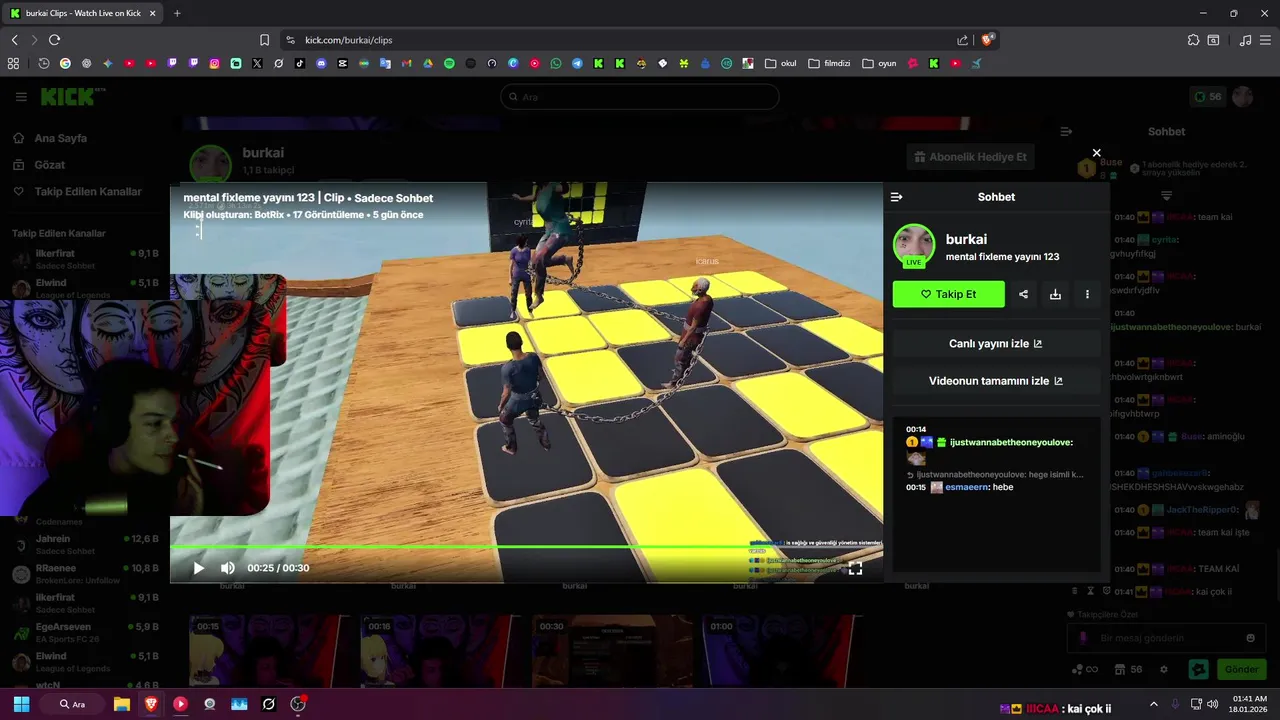Screen dimensions: 1280x720
Task: Select ijustwannabetheoneyoulove in clip chat
Action: (x=1011, y=442)
